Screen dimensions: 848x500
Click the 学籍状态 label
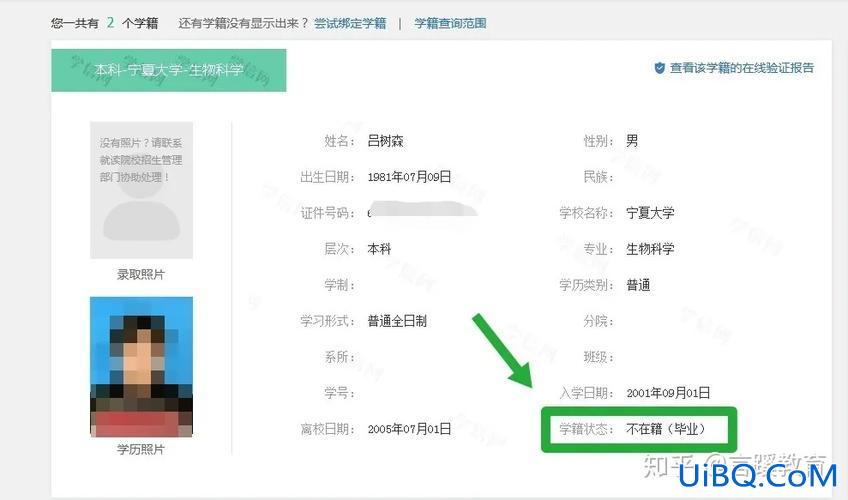pyautogui.click(x=586, y=429)
